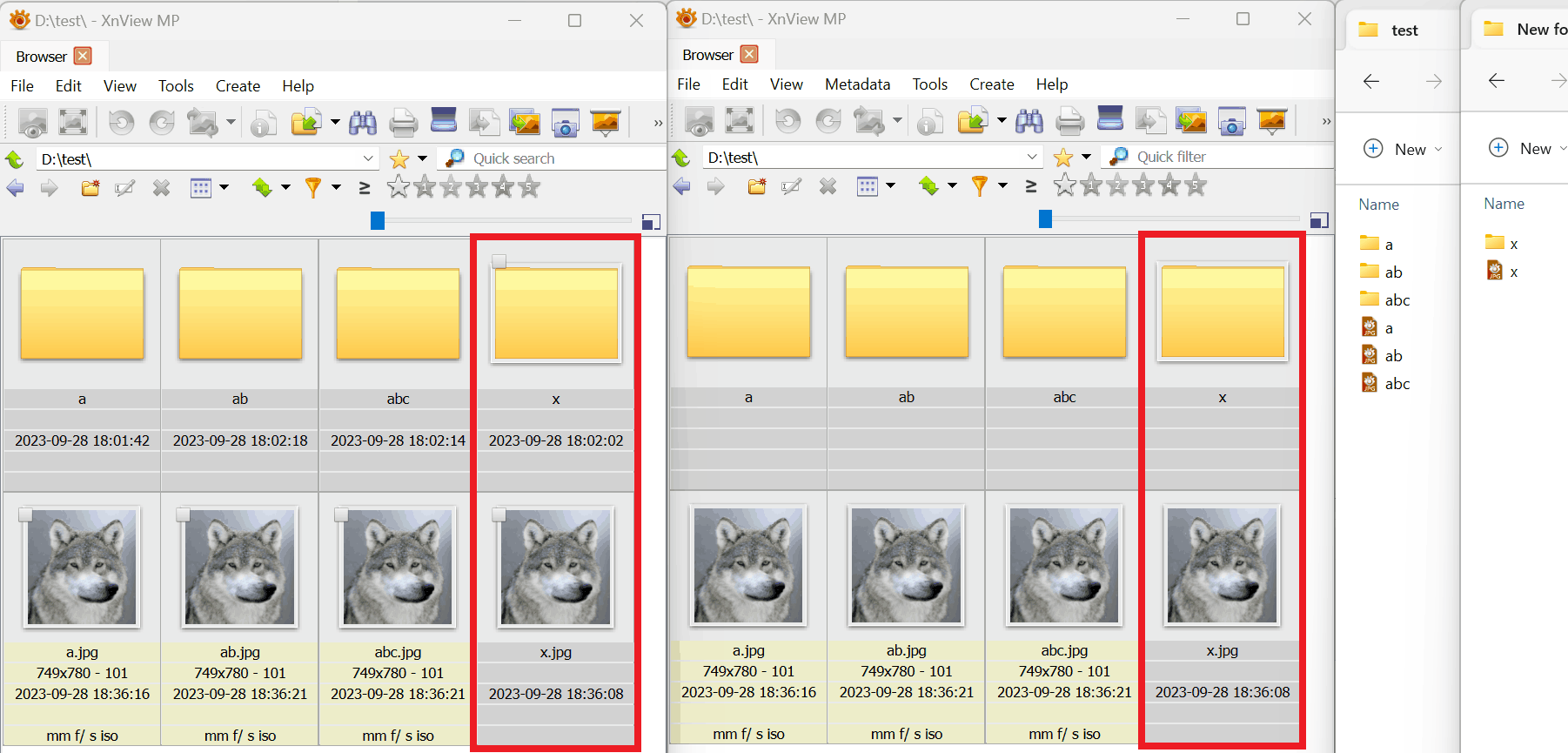The width and height of the screenshot is (1568, 753).
Task: Tick the checkbox on the abc.jpg thumbnail
Action: (341, 514)
